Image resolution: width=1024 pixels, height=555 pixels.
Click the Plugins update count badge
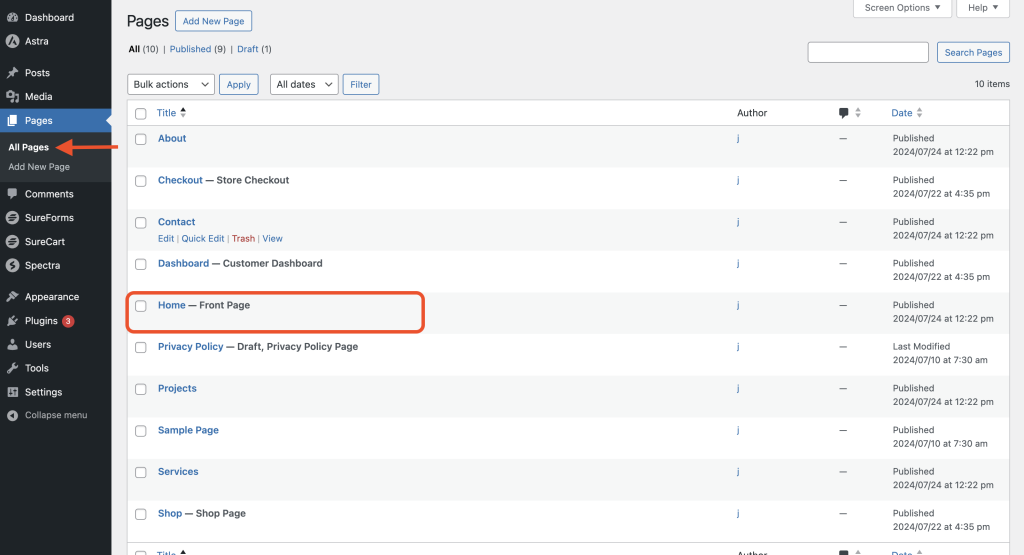pos(68,321)
